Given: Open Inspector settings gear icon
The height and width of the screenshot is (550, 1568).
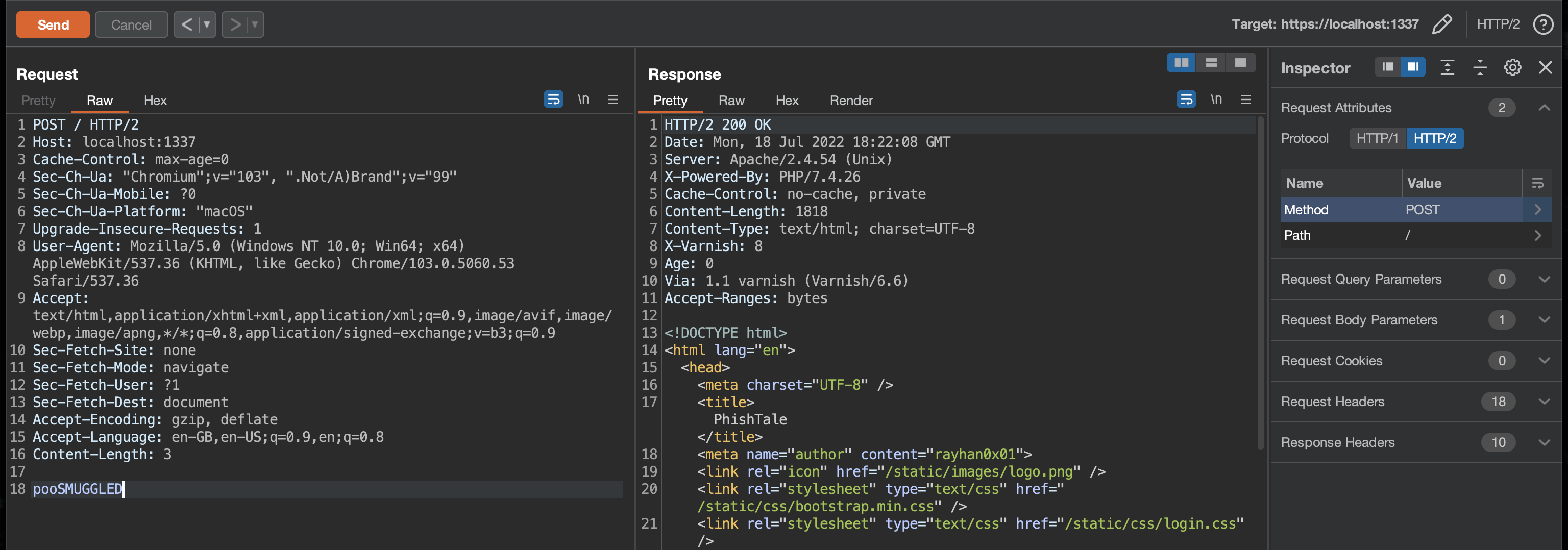Looking at the screenshot, I should pyautogui.click(x=1512, y=67).
